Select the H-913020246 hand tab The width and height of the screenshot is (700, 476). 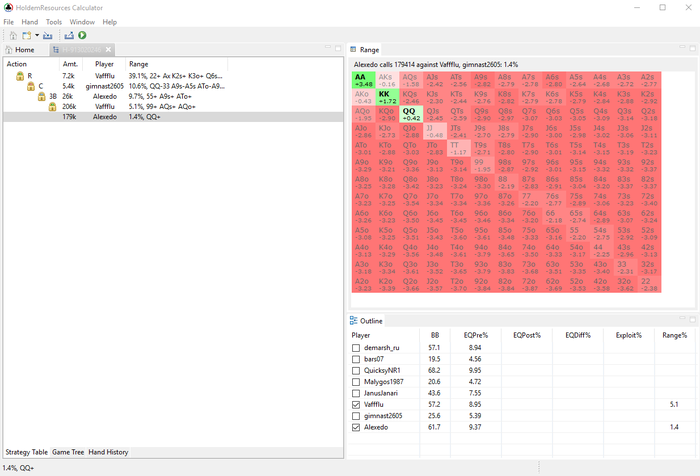click(81, 50)
